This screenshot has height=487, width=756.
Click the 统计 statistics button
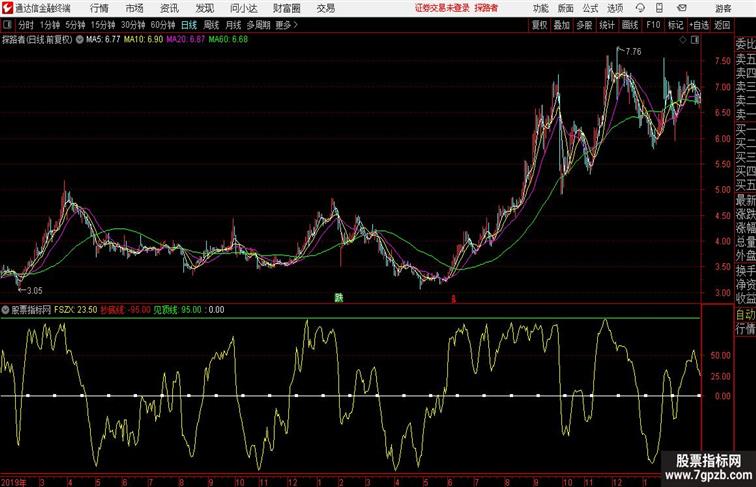coord(607,25)
